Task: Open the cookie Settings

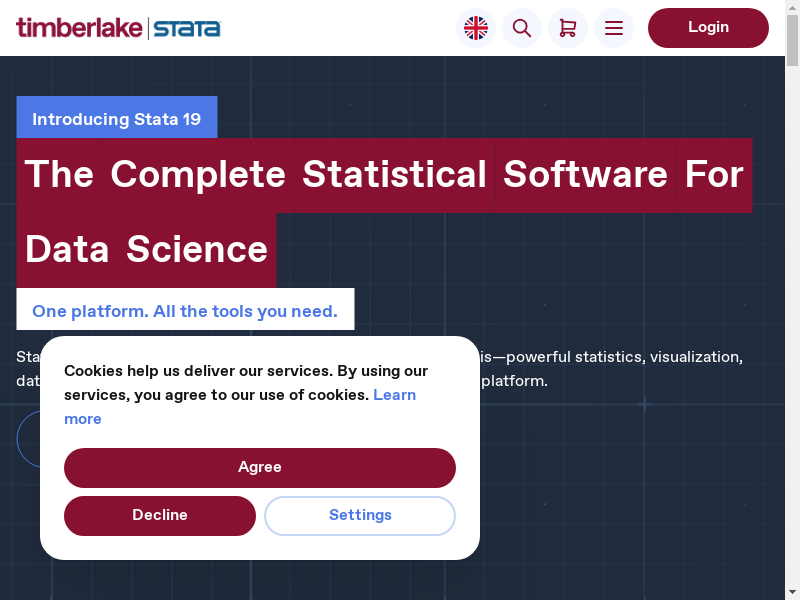Action: click(x=360, y=515)
